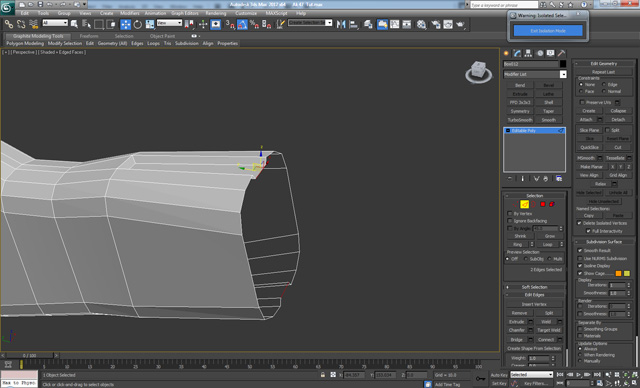Open the Utilities hammer panel icon
The width and height of the screenshot is (640, 388).
(x=562, y=53)
